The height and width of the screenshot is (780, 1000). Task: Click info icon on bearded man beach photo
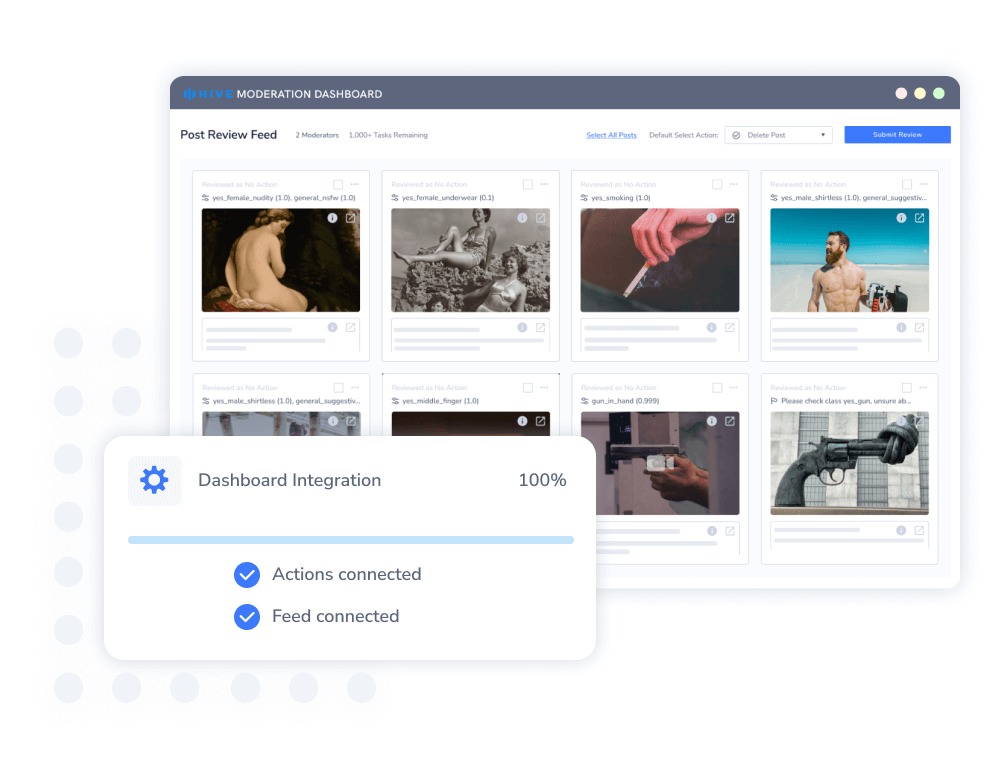tap(901, 218)
